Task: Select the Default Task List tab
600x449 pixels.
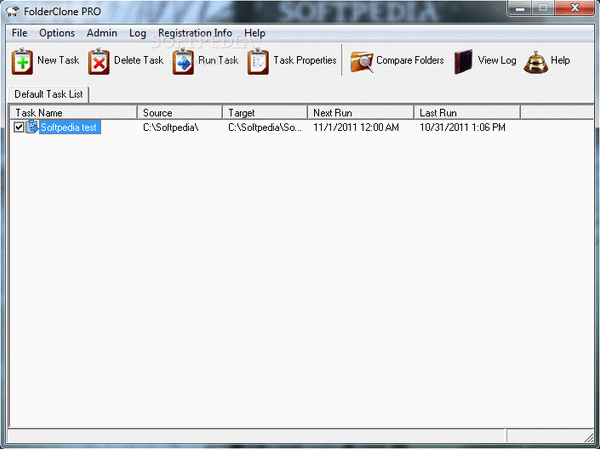Action: (x=49, y=94)
